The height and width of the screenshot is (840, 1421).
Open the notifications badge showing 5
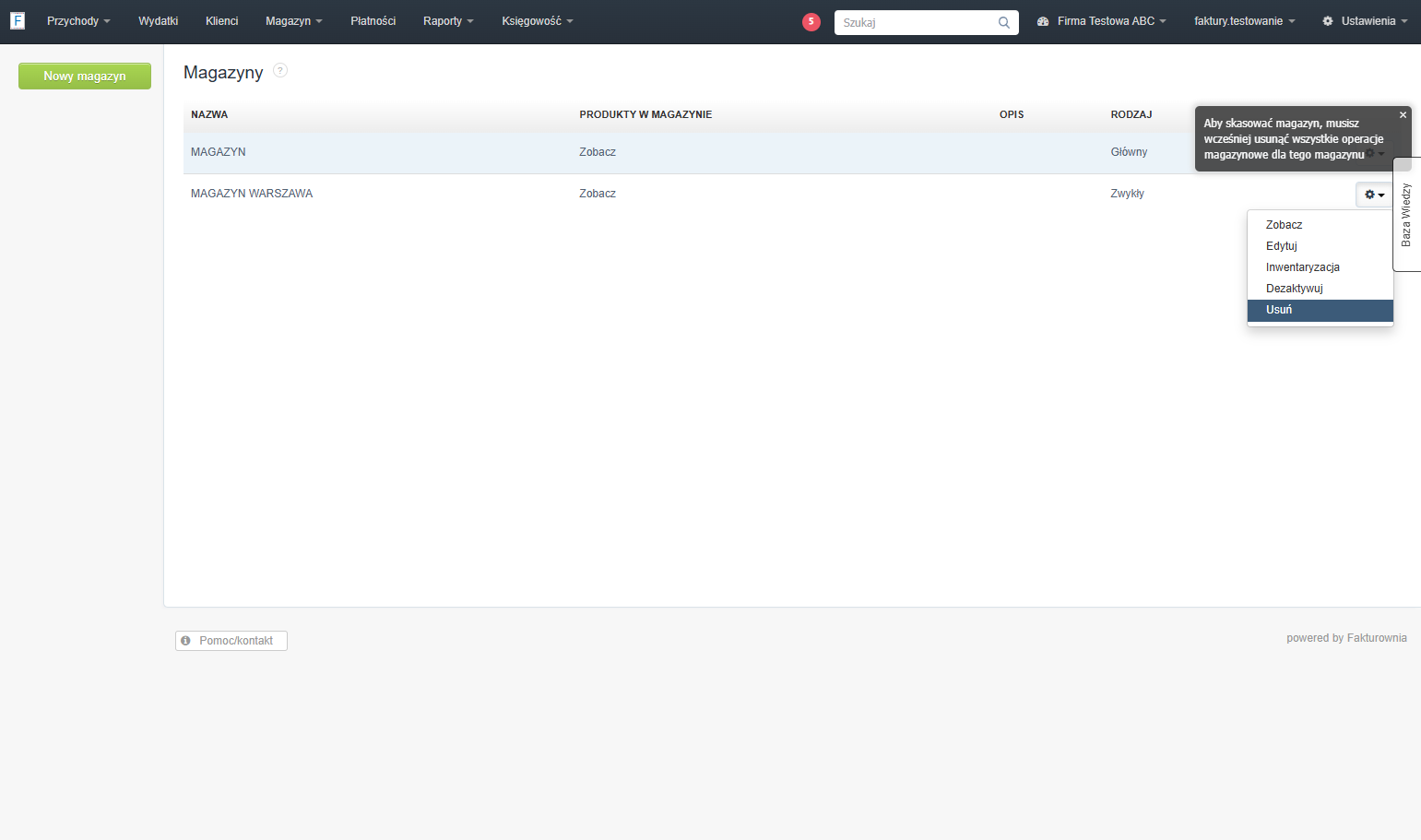pyautogui.click(x=811, y=22)
